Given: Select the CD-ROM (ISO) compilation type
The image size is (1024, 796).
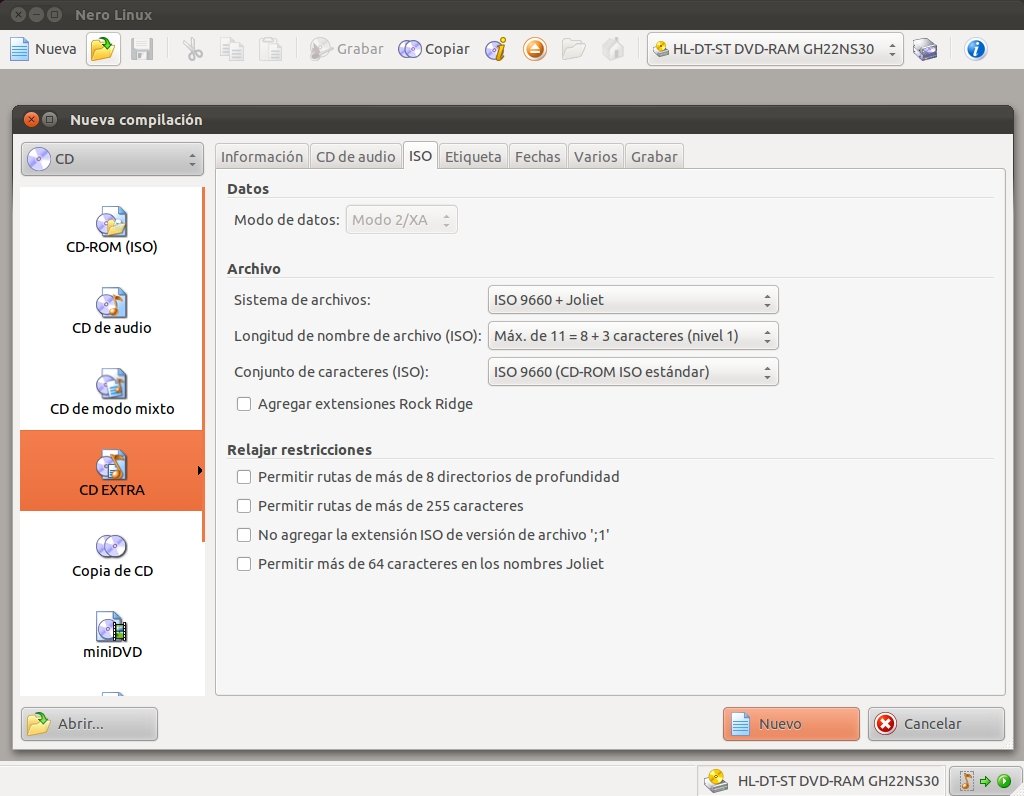Looking at the screenshot, I should [x=112, y=229].
